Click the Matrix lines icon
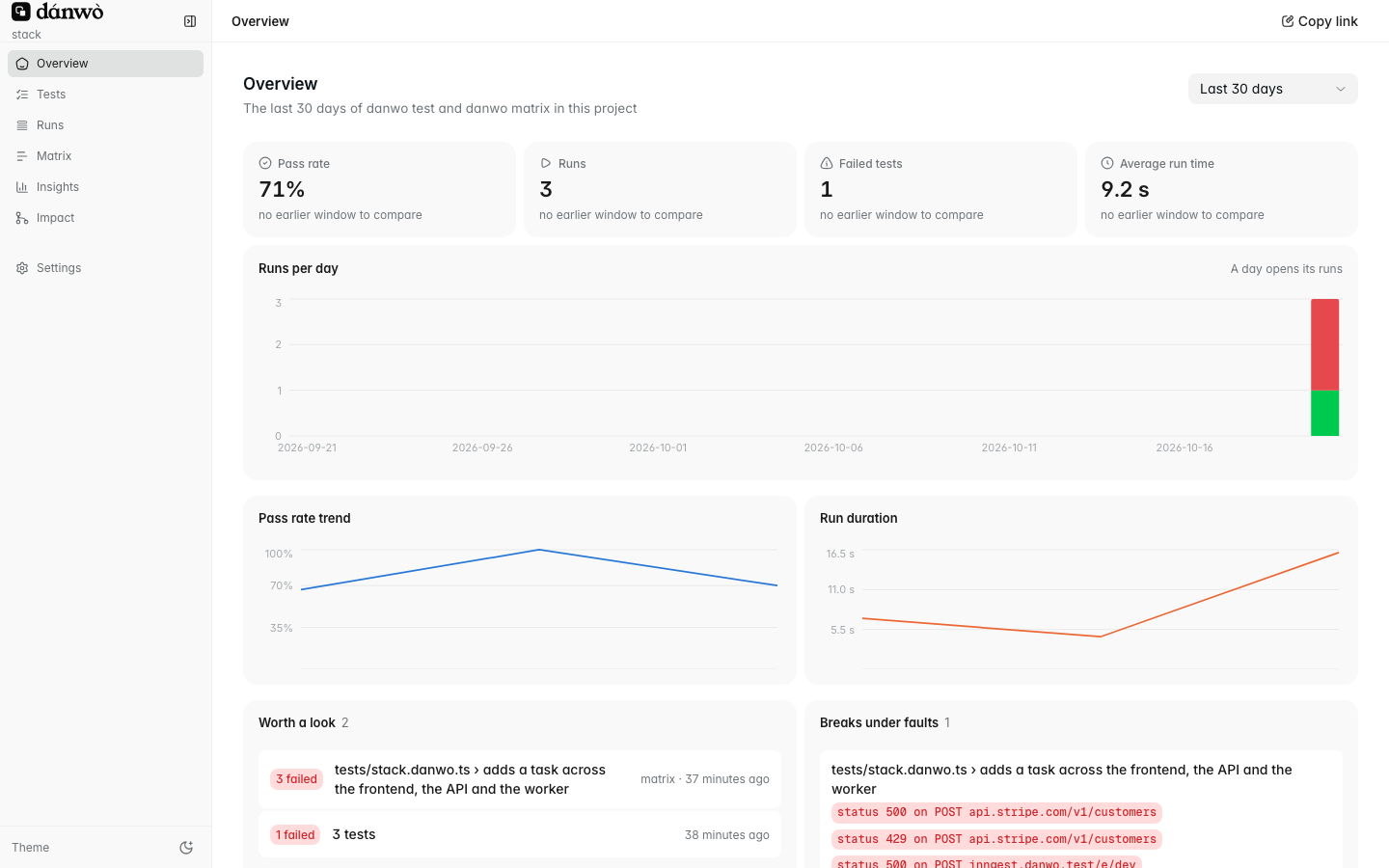This screenshot has width=1389, height=868. tap(22, 156)
